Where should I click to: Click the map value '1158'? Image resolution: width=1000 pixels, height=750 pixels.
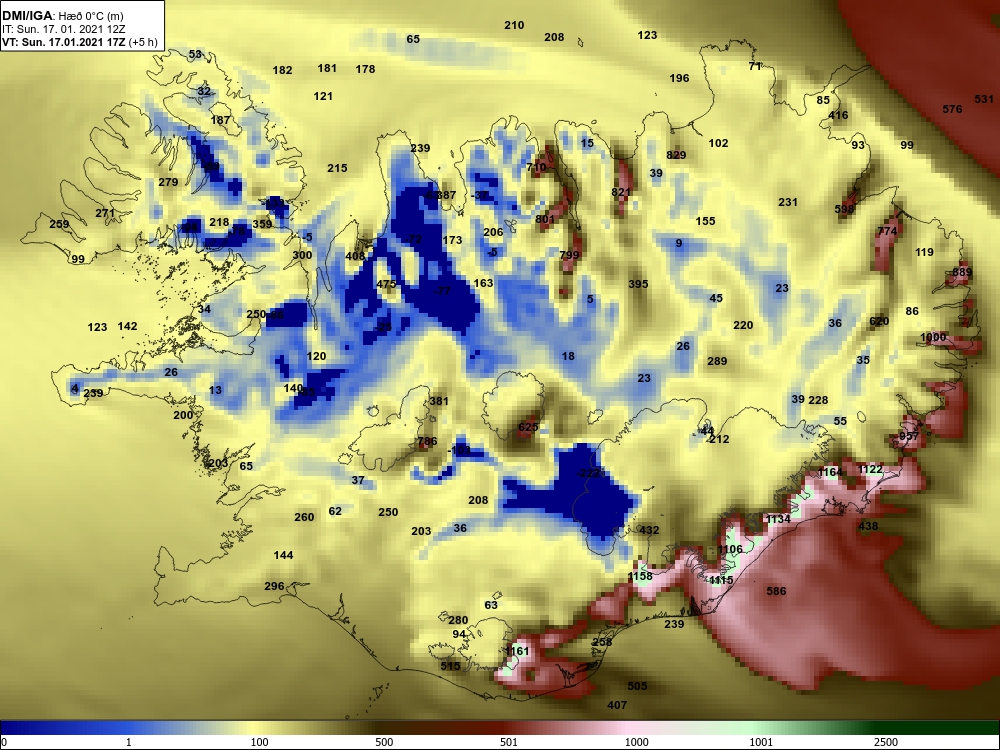tap(640, 577)
